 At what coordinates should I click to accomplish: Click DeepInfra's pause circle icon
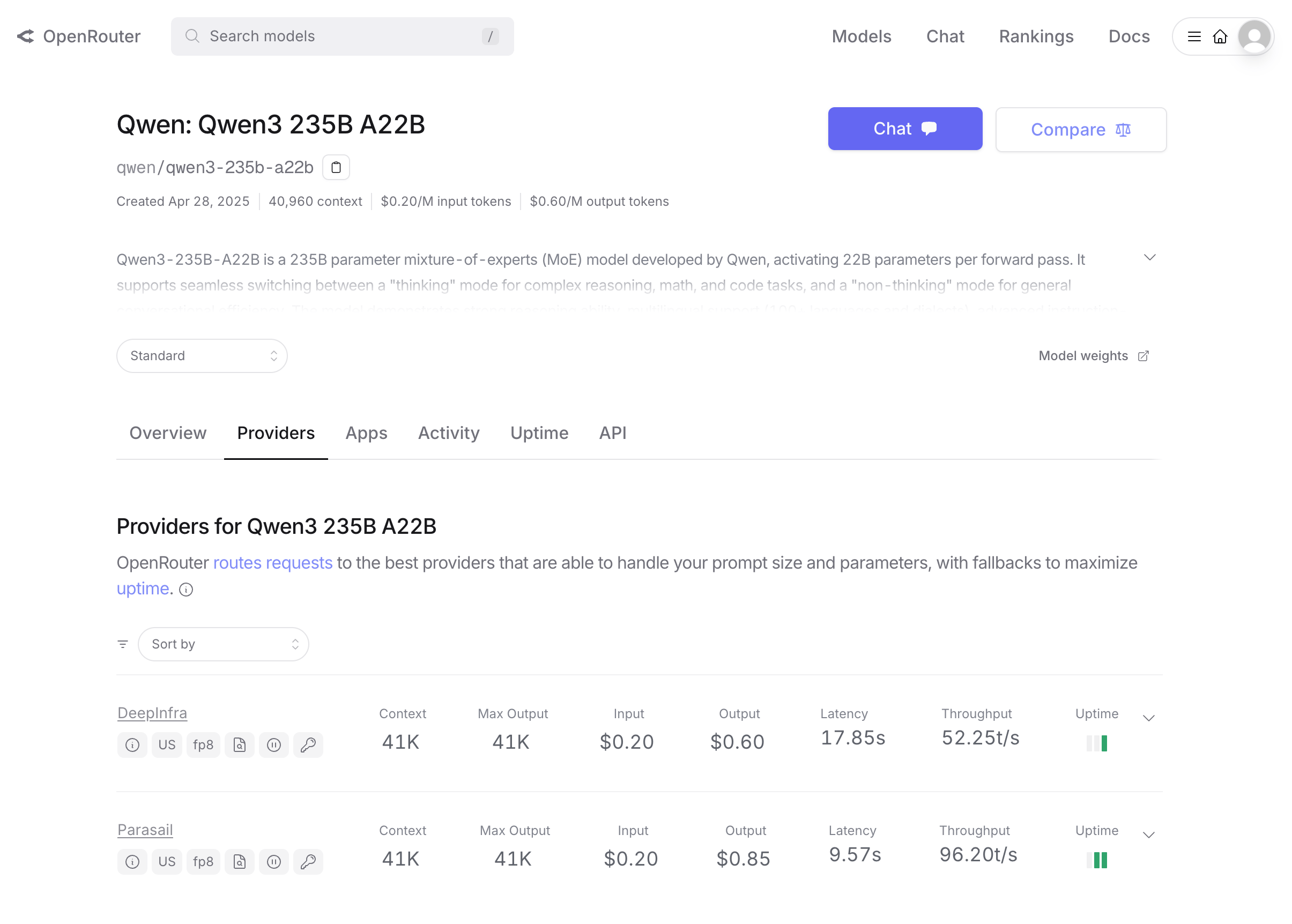click(x=274, y=745)
